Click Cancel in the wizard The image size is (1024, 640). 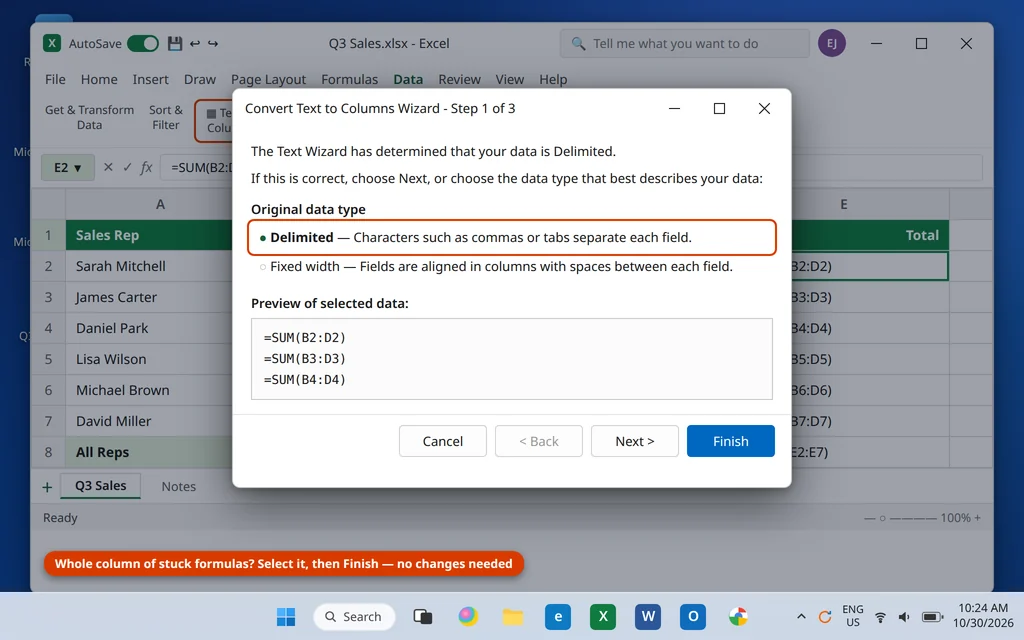(443, 441)
